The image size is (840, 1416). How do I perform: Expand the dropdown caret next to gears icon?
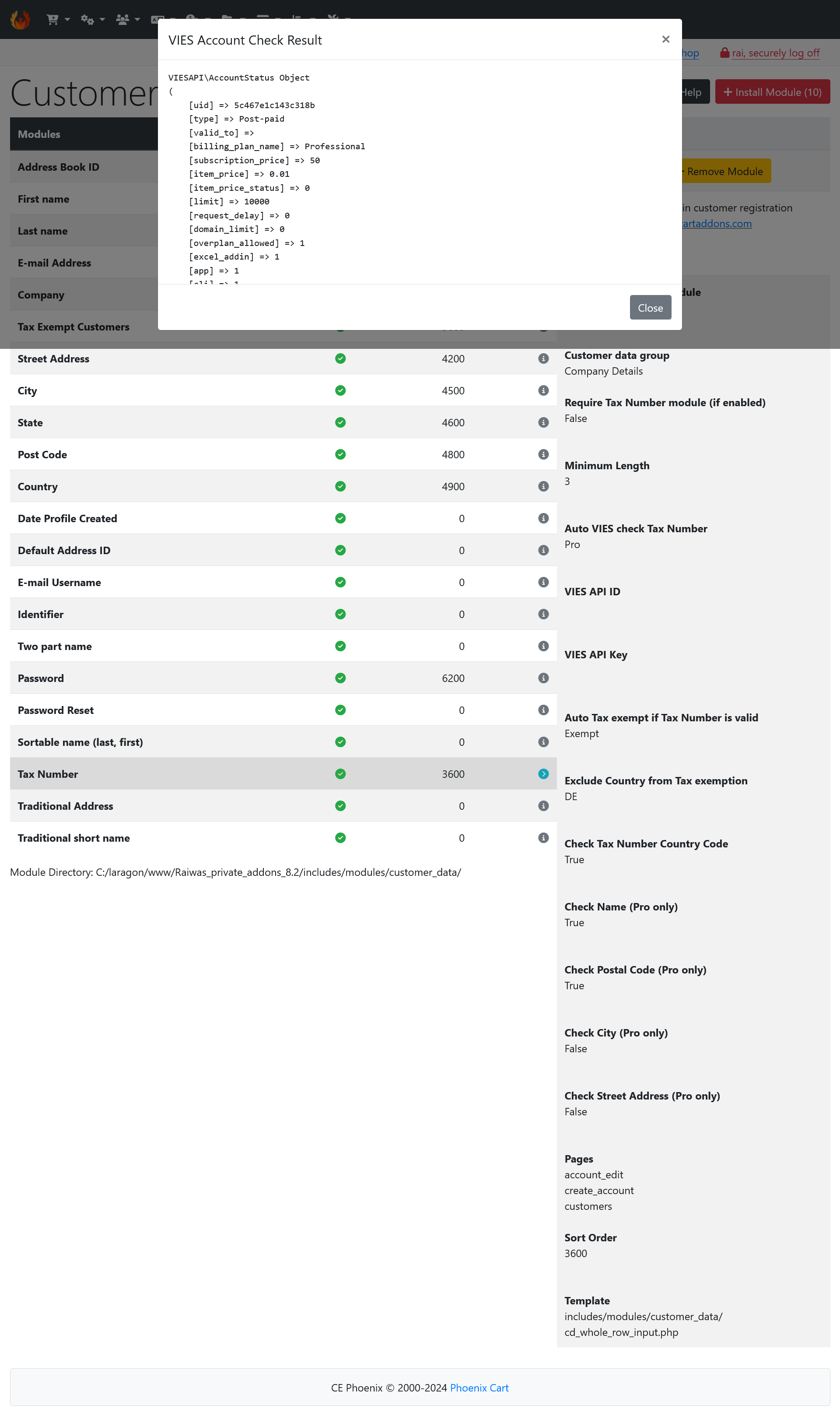102,19
